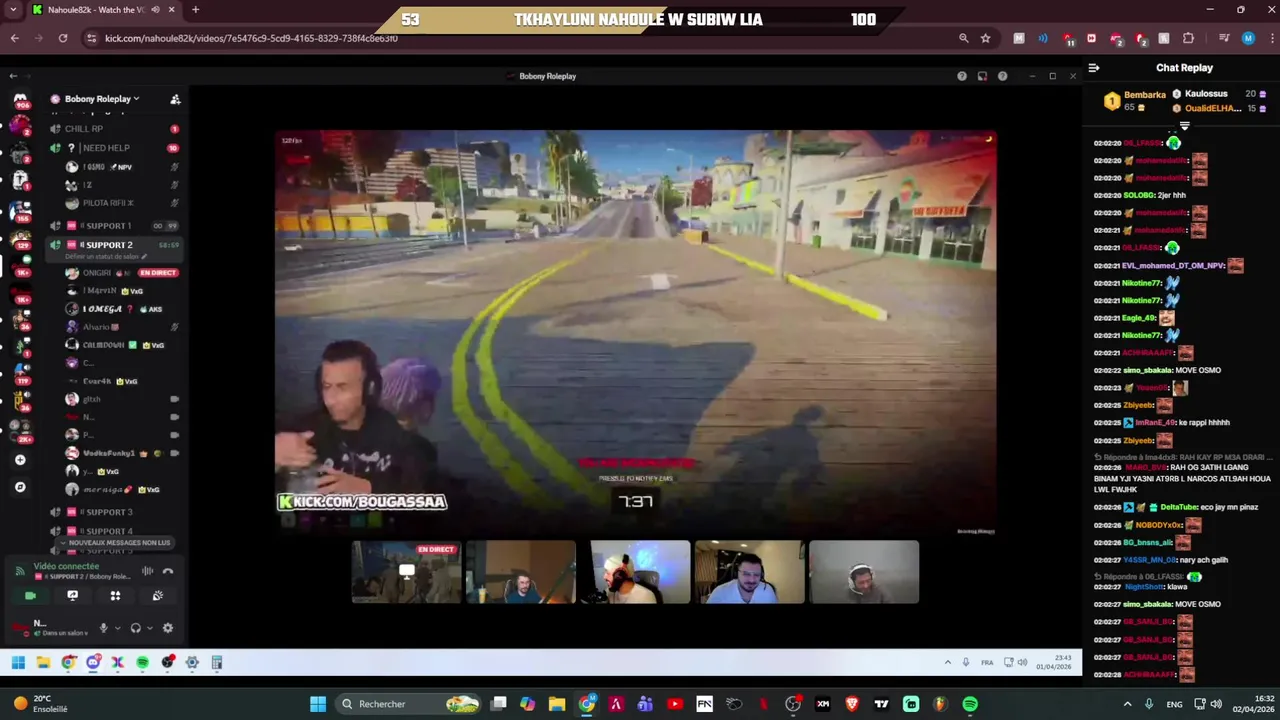Switch to Nahoule82k Kick browser tab
The height and width of the screenshot is (720, 1280).
pos(104,10)
